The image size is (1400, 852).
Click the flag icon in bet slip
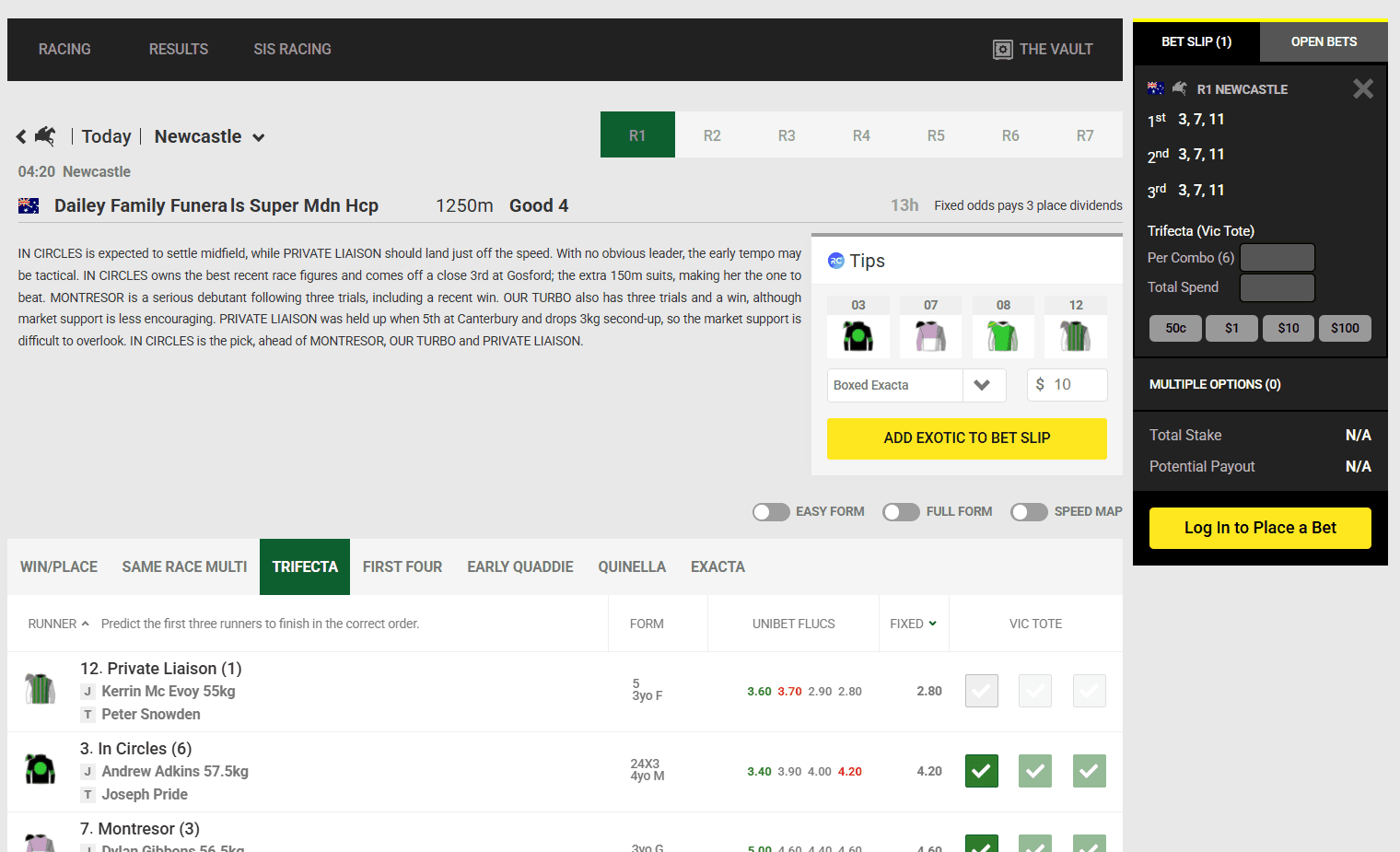(1156, 88)
